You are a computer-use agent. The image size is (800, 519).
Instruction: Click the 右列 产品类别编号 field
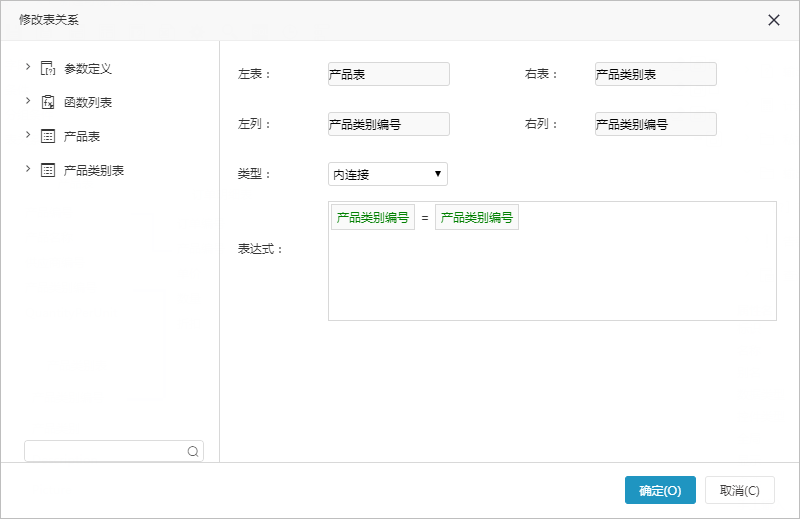pos(656,124)
